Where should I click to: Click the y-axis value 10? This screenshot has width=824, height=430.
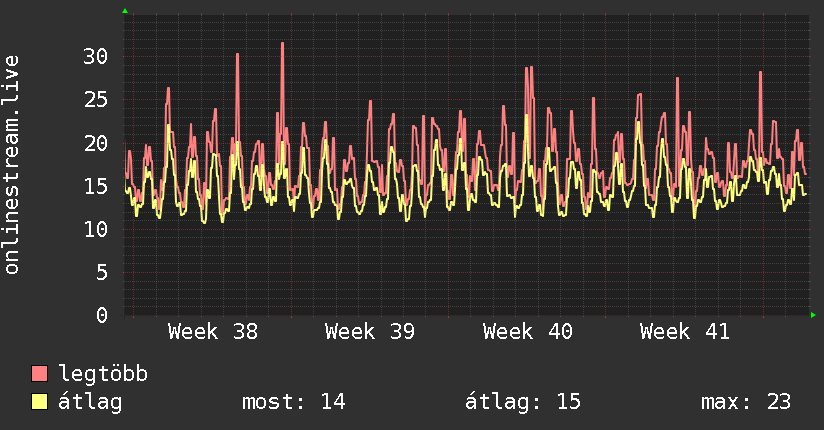tap(96, 229)
